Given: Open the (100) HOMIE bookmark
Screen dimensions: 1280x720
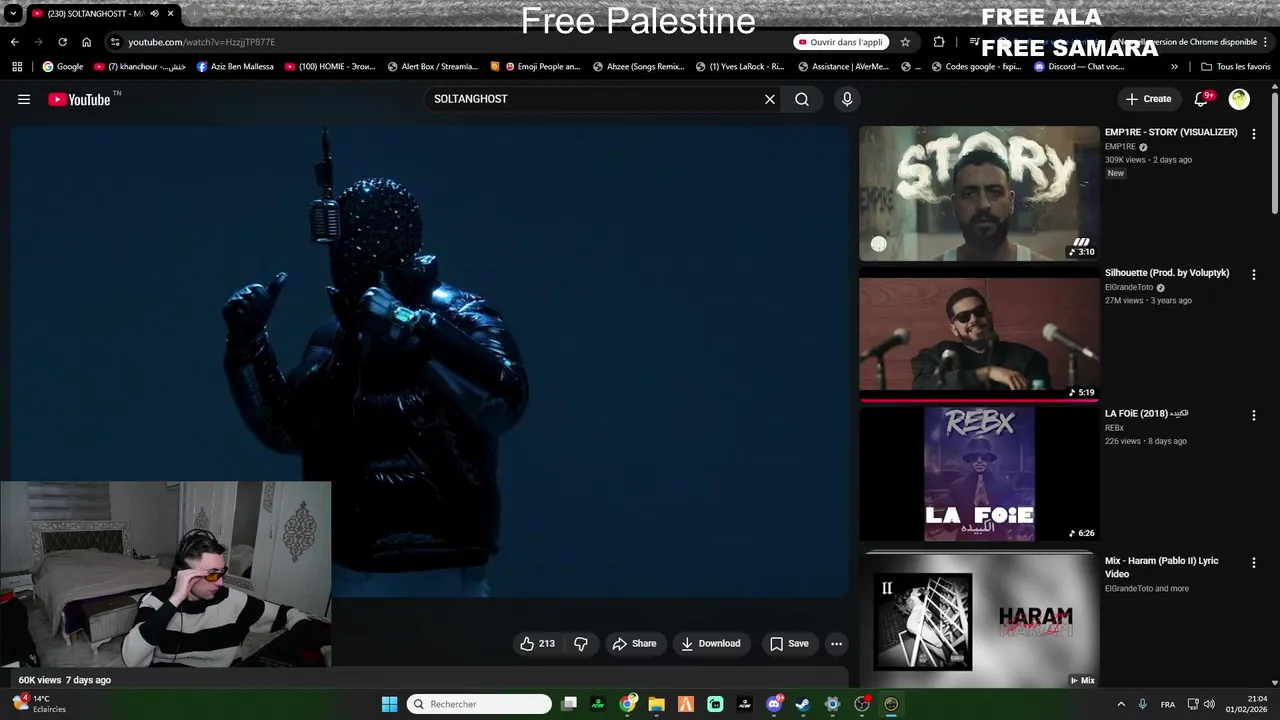Looking at the screenshot, I should (x=330, y=67).
